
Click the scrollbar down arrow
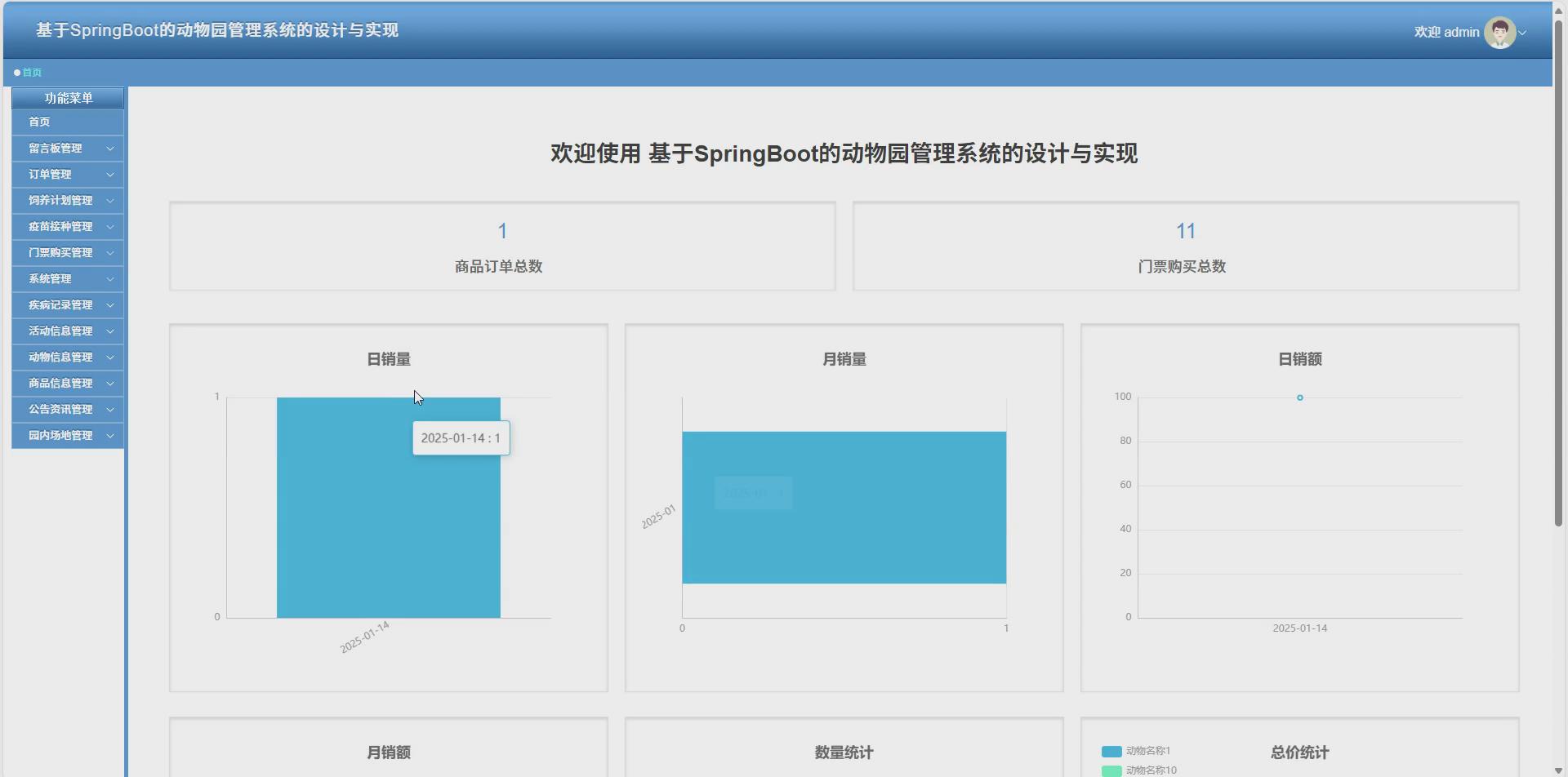(1558, 770)
